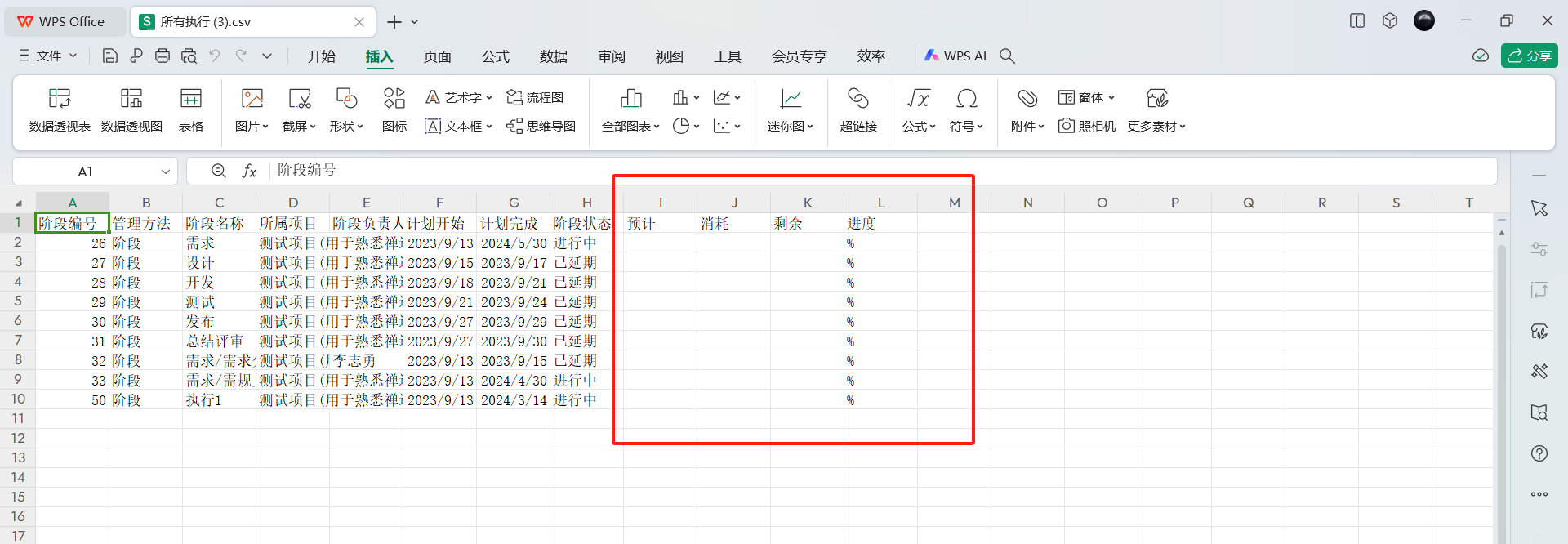This screenshot has width=1568, height=544.
Task: Select cell containing 总结评审
Action: pyautogui.click(x=219, y=341)
